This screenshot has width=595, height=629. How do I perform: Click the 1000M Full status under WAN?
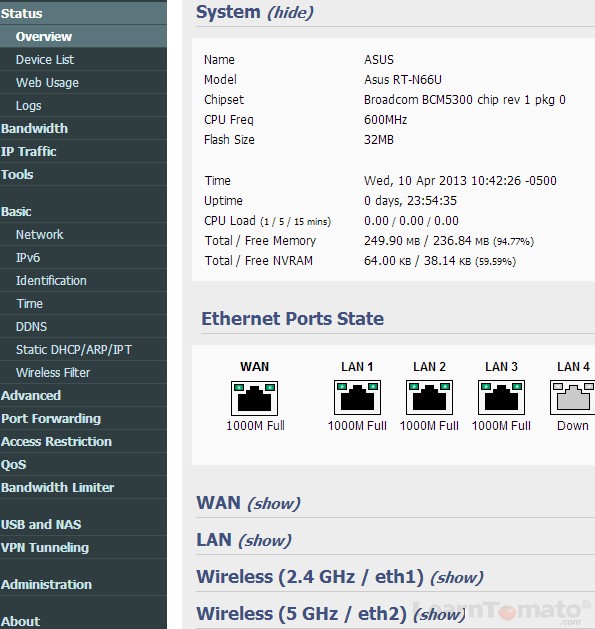pos(255,426)
